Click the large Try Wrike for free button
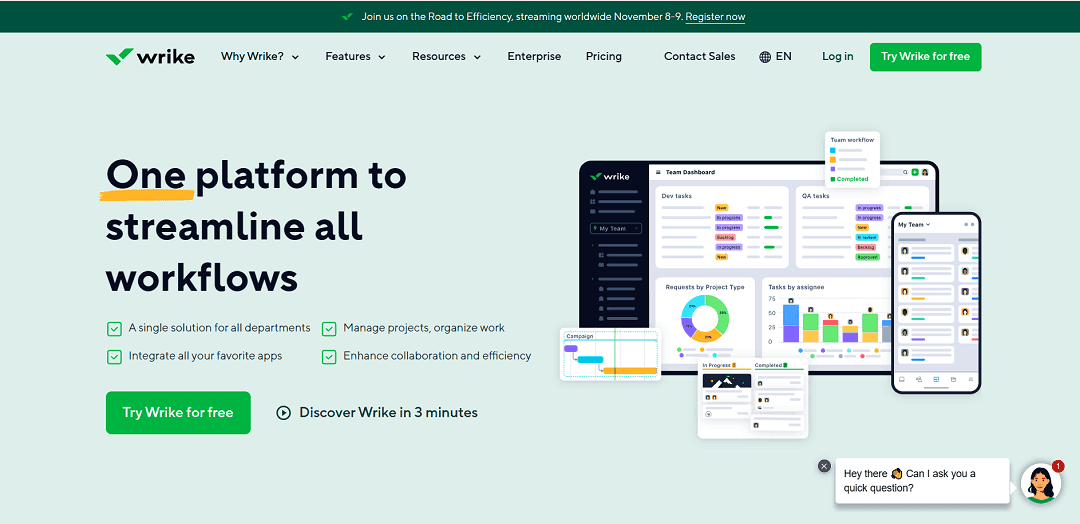Screen dimensions: 1080x524 tap(178, 412)
